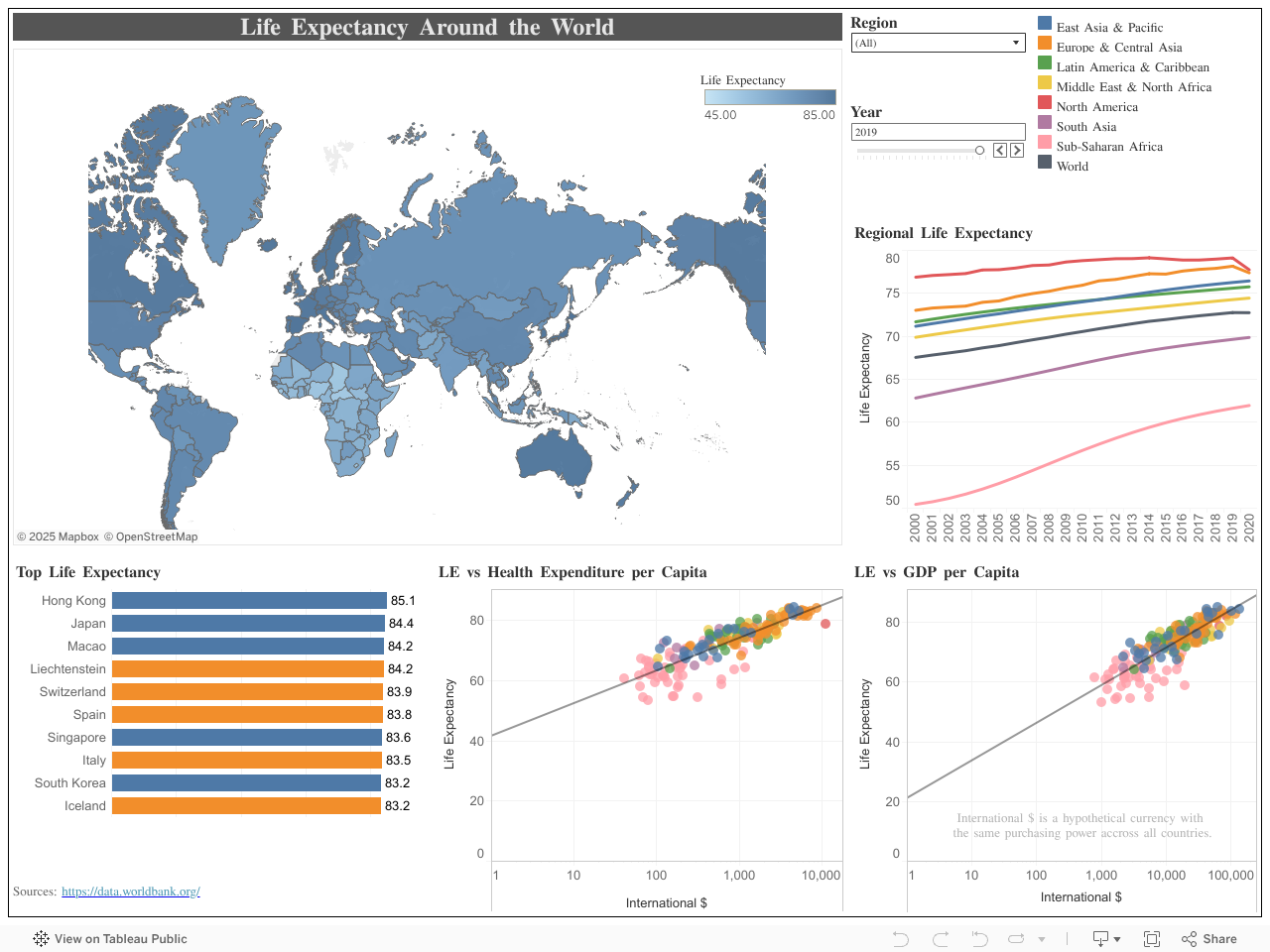Select the North America legend swatch

(1045, 103)
